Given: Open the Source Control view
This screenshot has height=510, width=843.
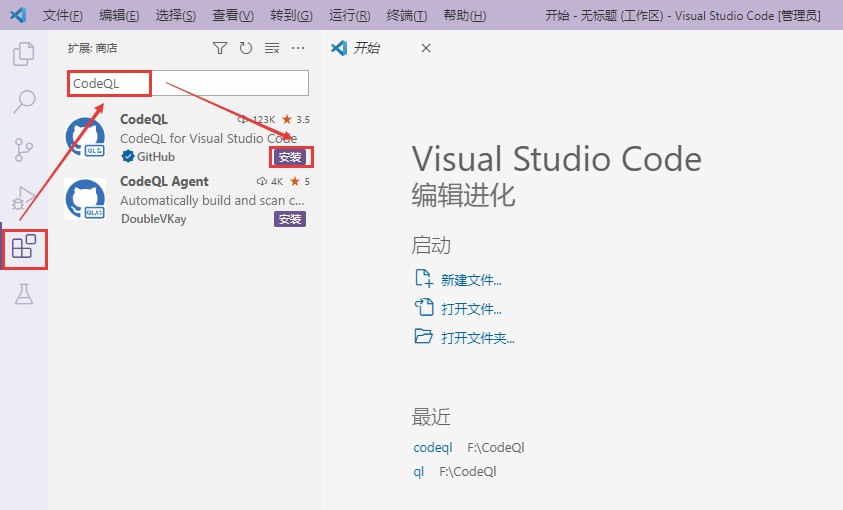Looking at the screenshot, I should 24,150.
